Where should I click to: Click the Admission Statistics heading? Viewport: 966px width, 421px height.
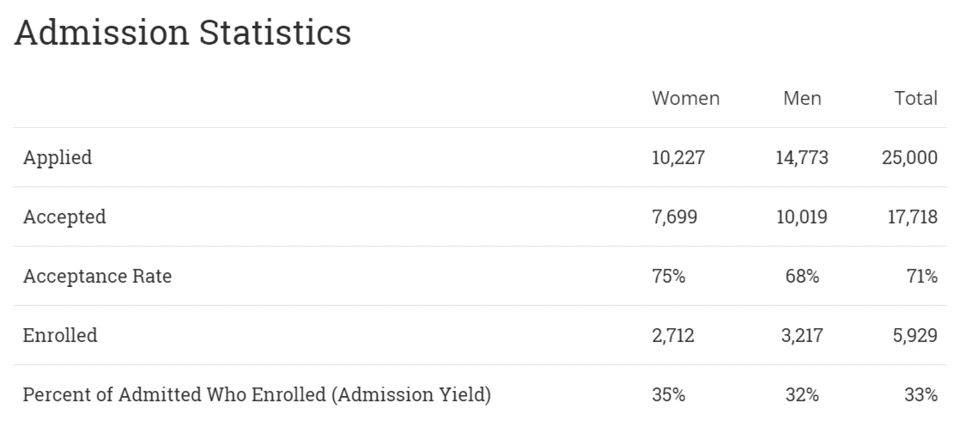182,33
